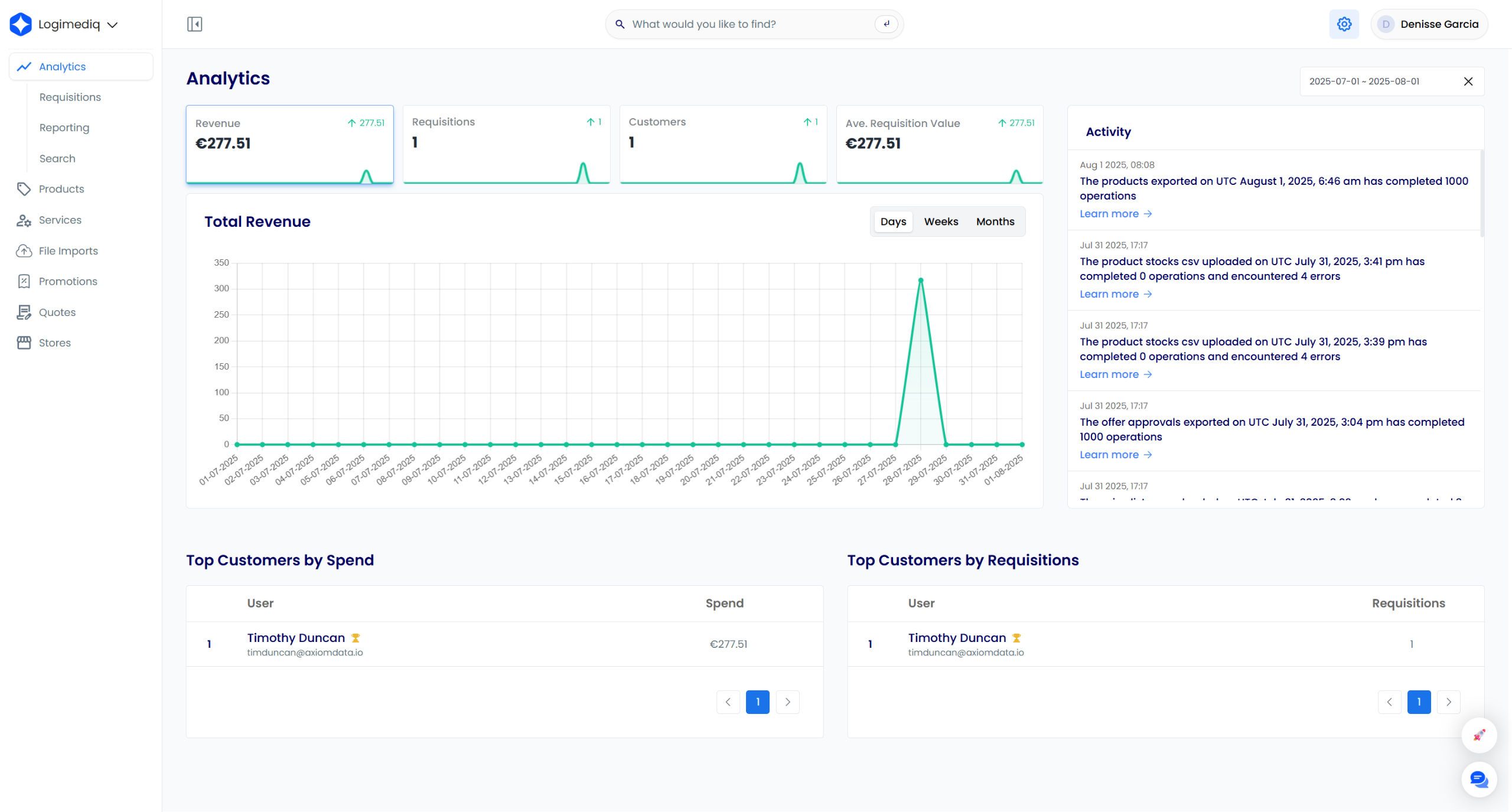This screenshot has width=1512, height=812.
Task: Open Denisse Garcia user menu
Action: [1428, 24]
